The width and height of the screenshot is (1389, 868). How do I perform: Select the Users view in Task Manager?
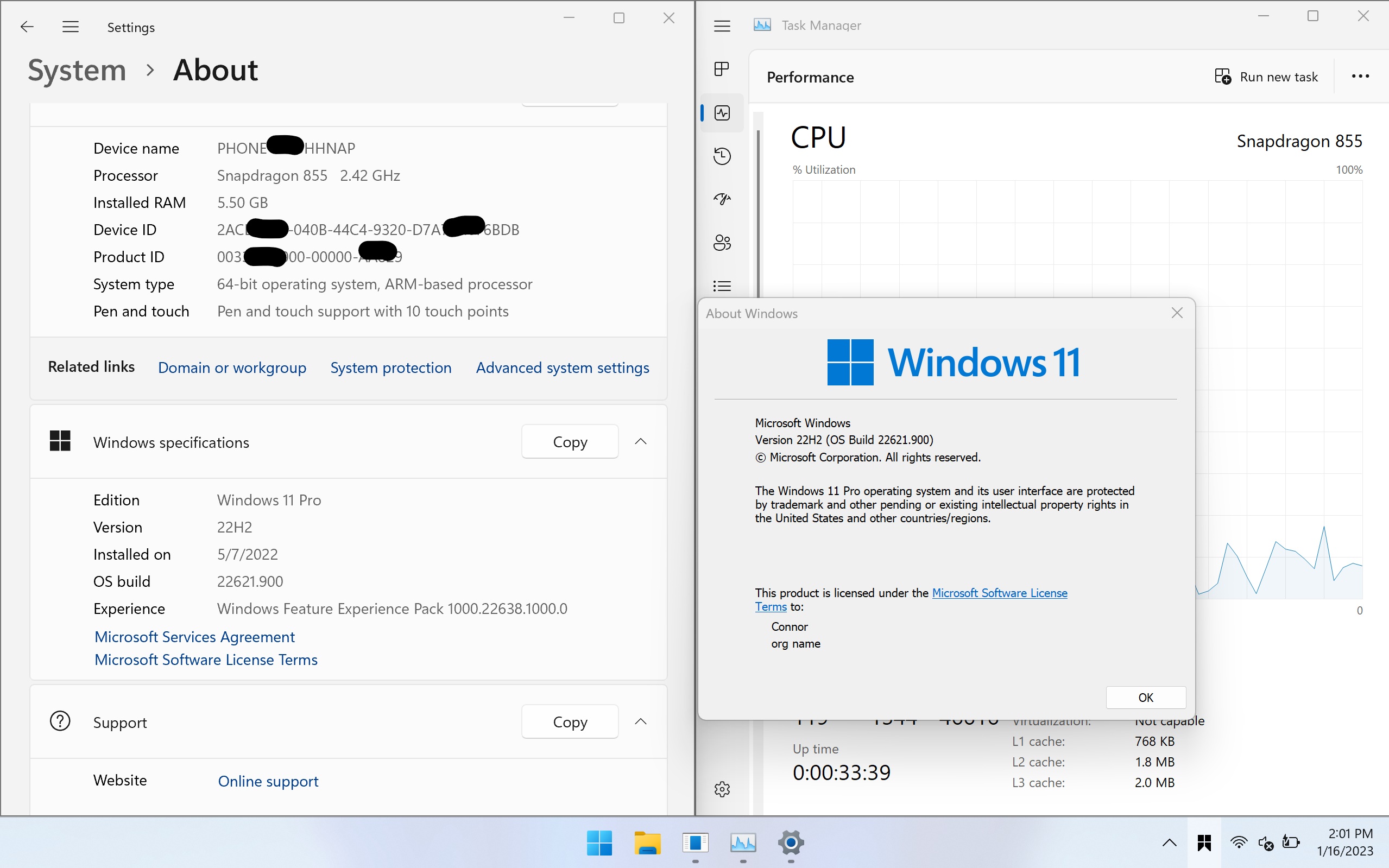point(721,242)
